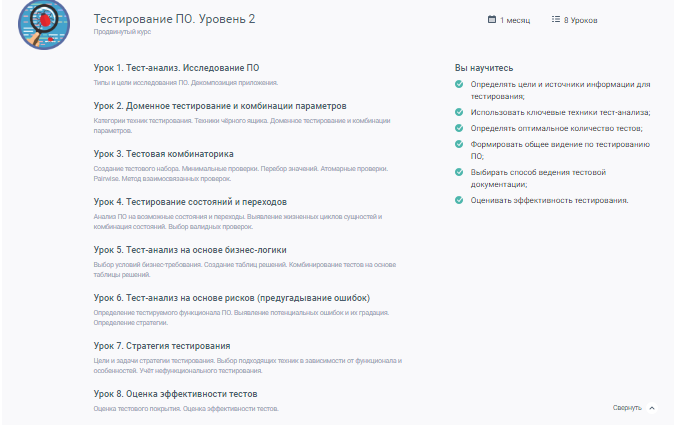Image resolution: width=700 pixels, height=425 pixels.
Task: Select Урок 1. Тест-анализ. Исследование ПО
Action: (176, 67)
